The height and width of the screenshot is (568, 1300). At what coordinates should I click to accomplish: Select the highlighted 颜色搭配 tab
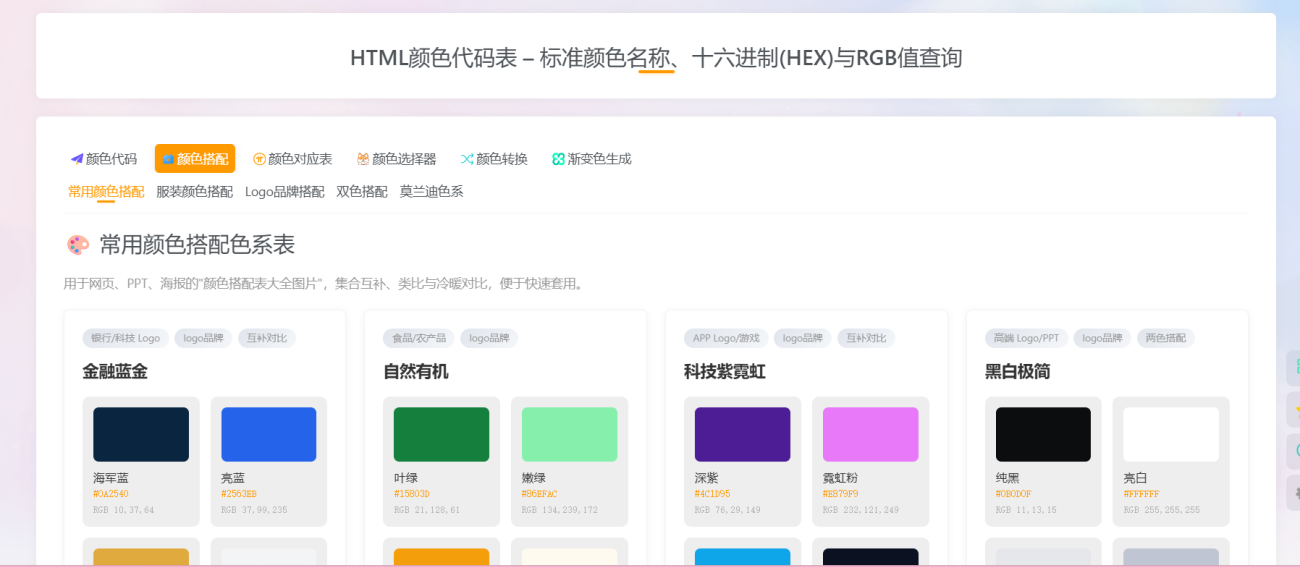click(195, 158)
